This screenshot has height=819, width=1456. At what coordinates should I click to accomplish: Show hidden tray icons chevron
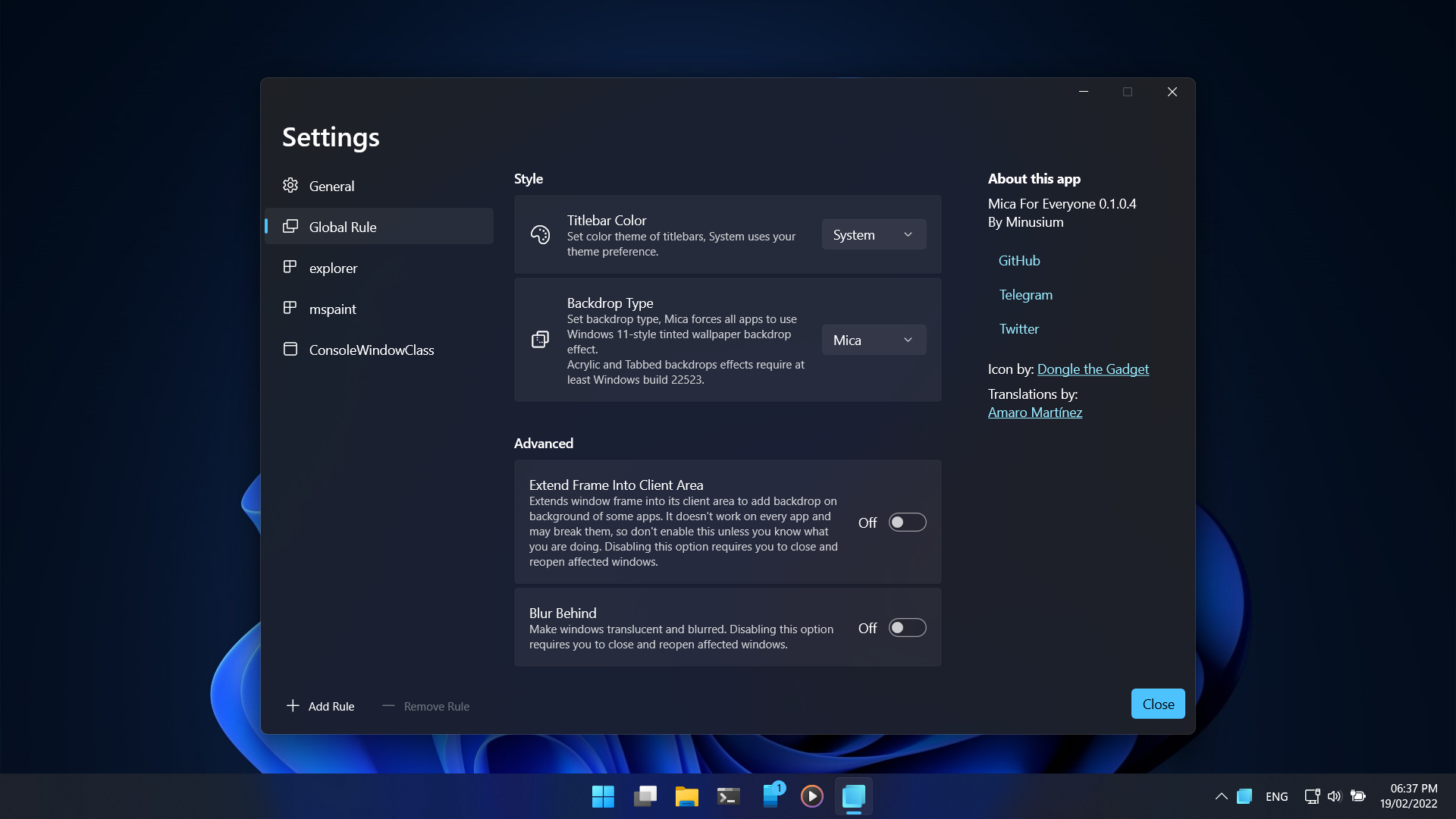point(1221,796)
